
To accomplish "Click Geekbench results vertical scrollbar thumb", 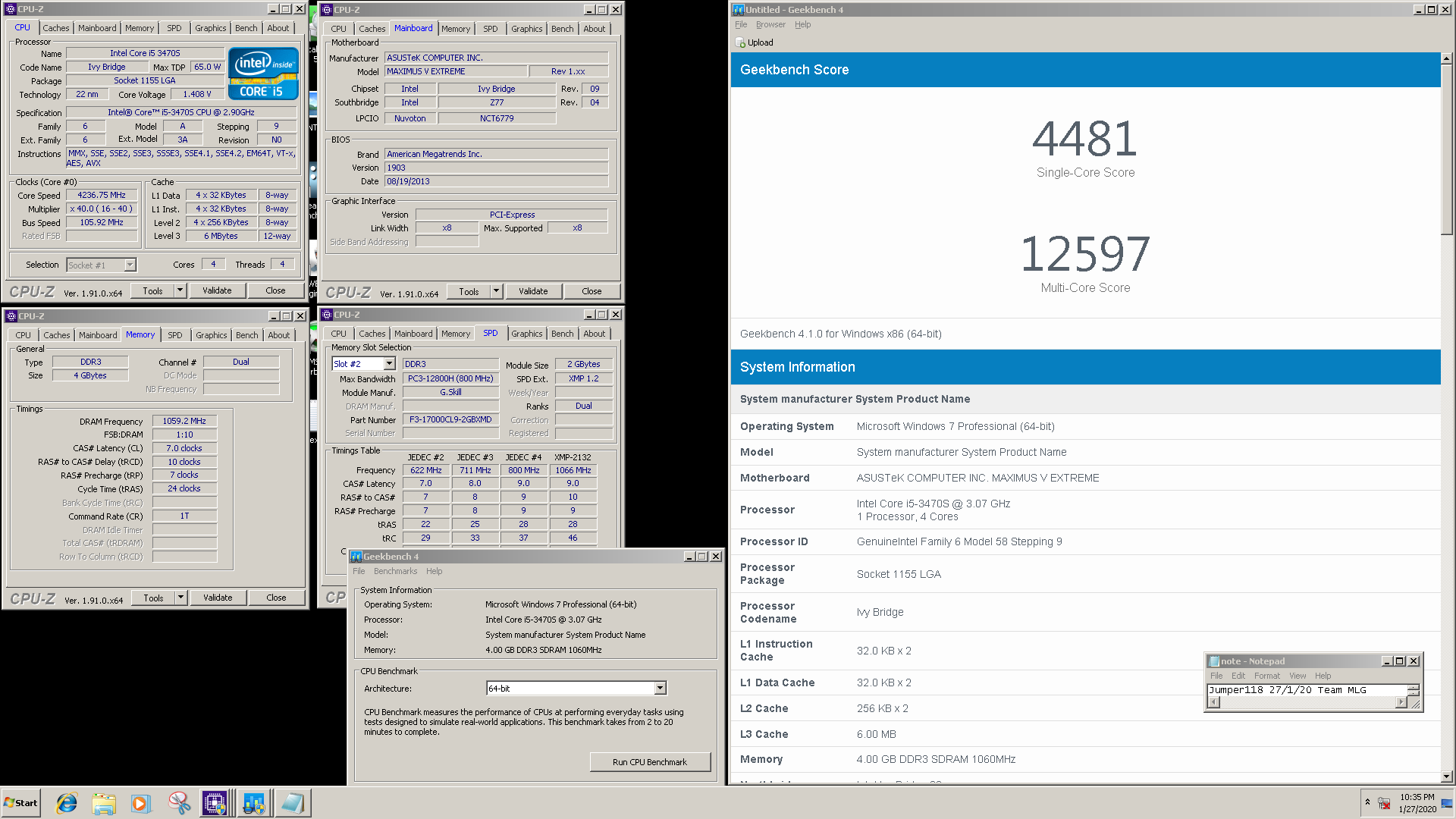I will (1447, 149).
